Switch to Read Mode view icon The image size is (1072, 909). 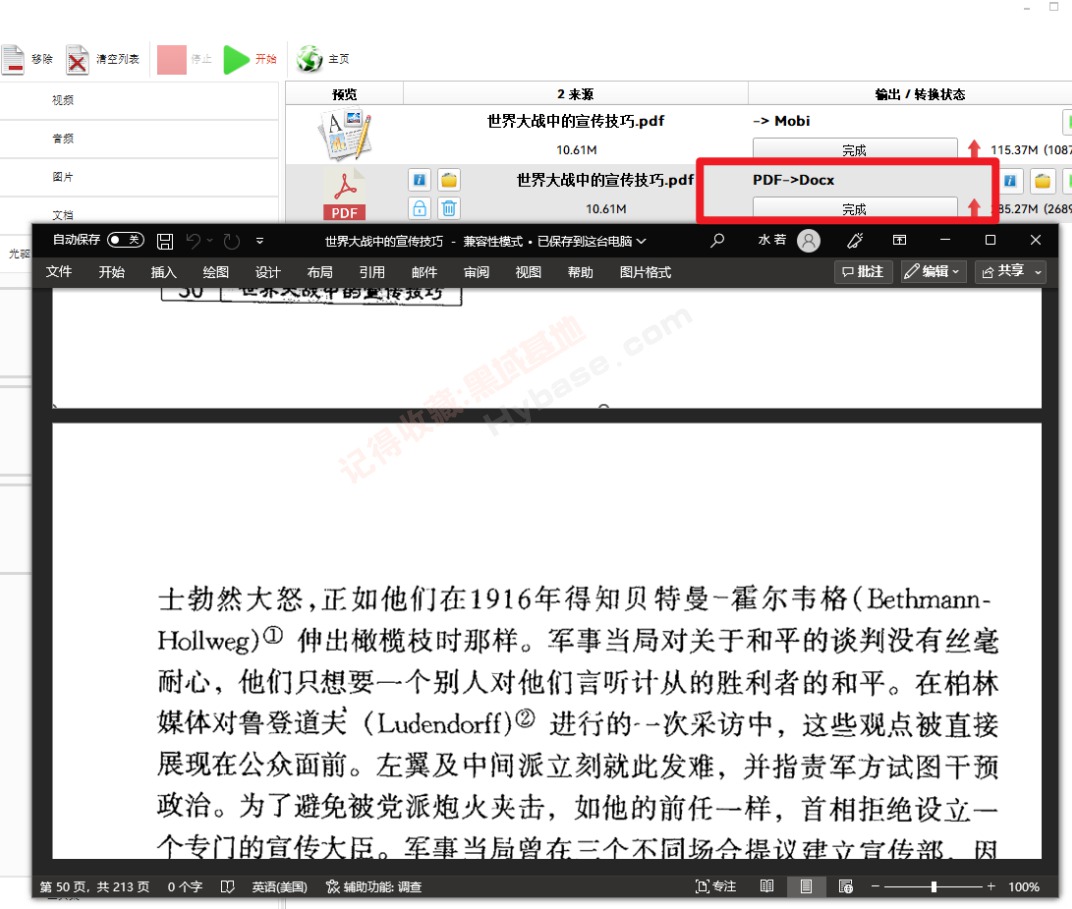point(767,886)
